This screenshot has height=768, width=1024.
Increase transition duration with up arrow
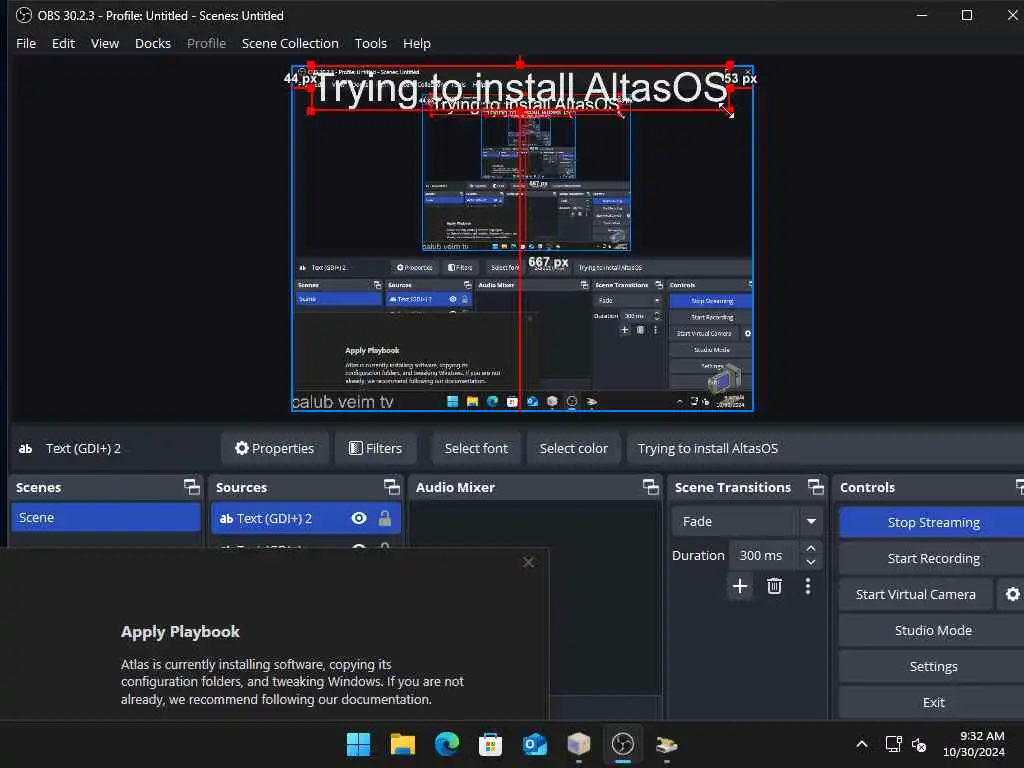coord(810,548)
